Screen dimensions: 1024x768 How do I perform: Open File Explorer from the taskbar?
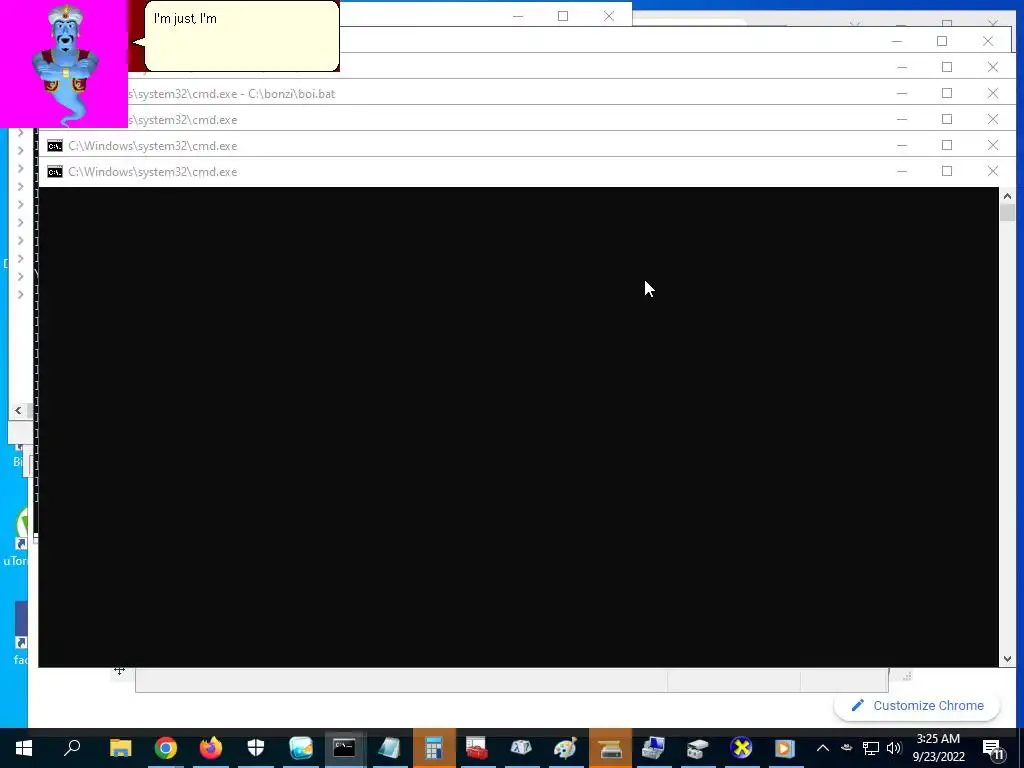pyautogui.click(x=120, y=748)
